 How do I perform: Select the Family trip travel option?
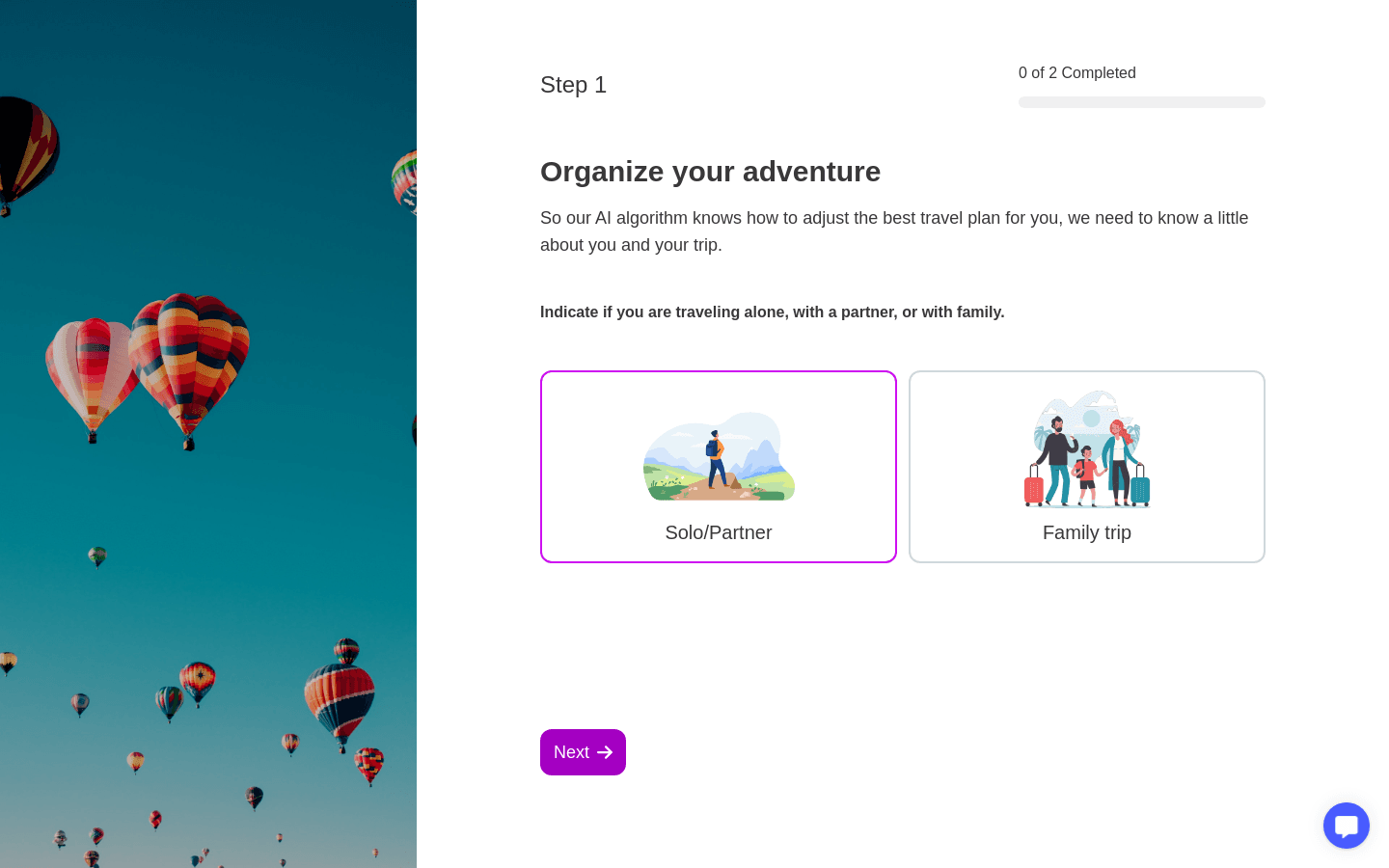1087,467
